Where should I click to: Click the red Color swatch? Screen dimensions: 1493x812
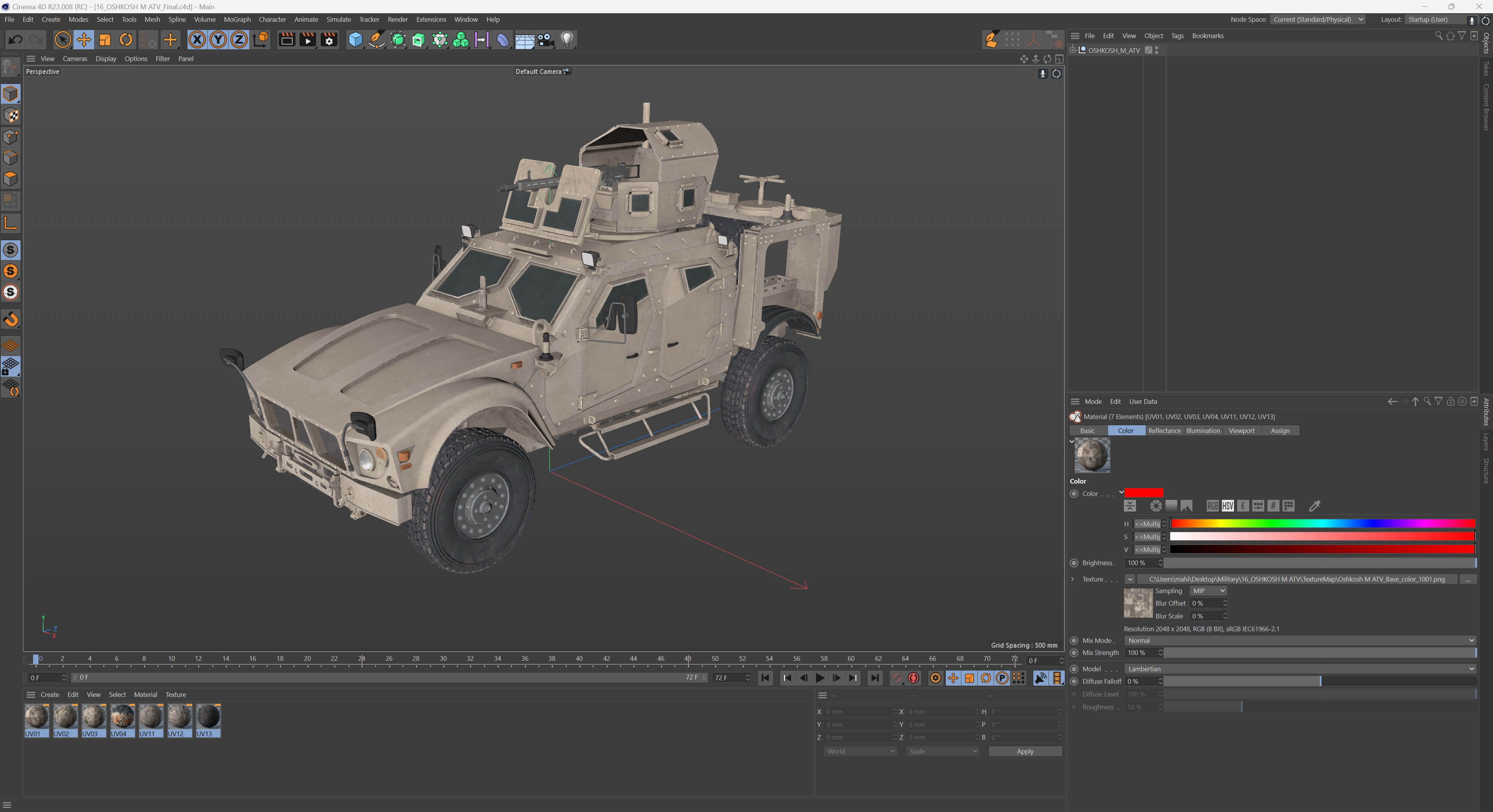coord(1143,493)
